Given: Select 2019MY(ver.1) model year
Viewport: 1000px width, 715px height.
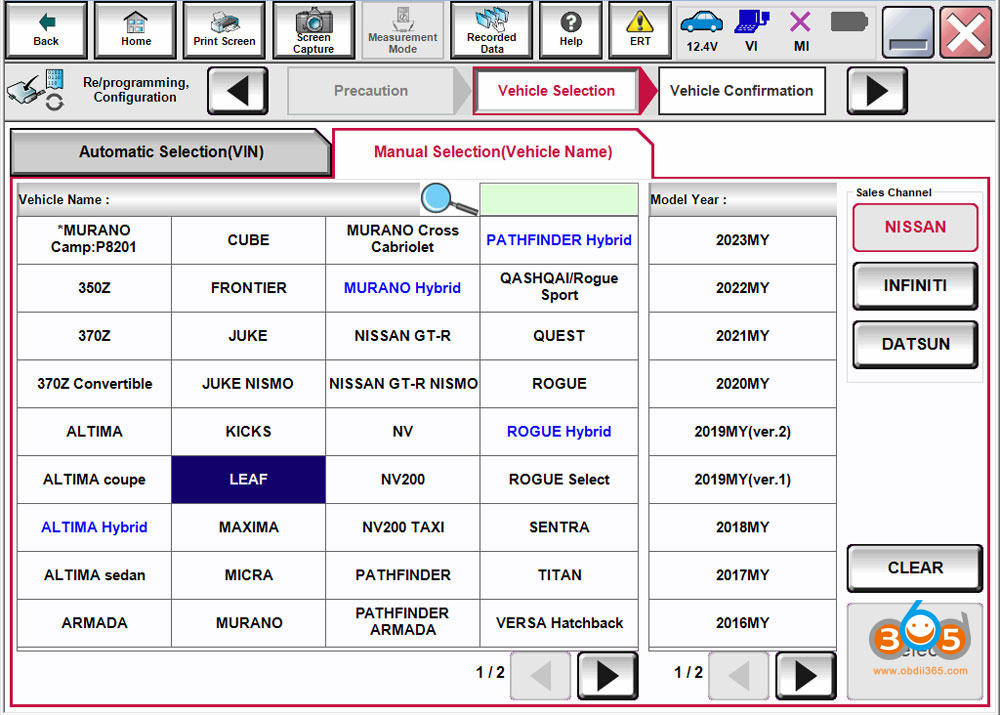Looking at the screenshot, I should 742,480.
